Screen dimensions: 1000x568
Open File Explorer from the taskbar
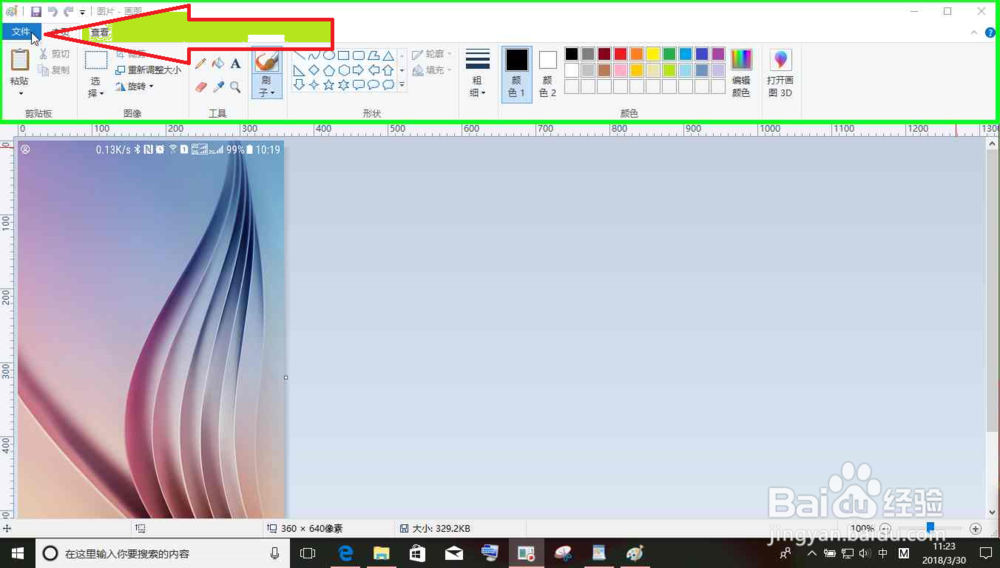[x=381, y=553]
